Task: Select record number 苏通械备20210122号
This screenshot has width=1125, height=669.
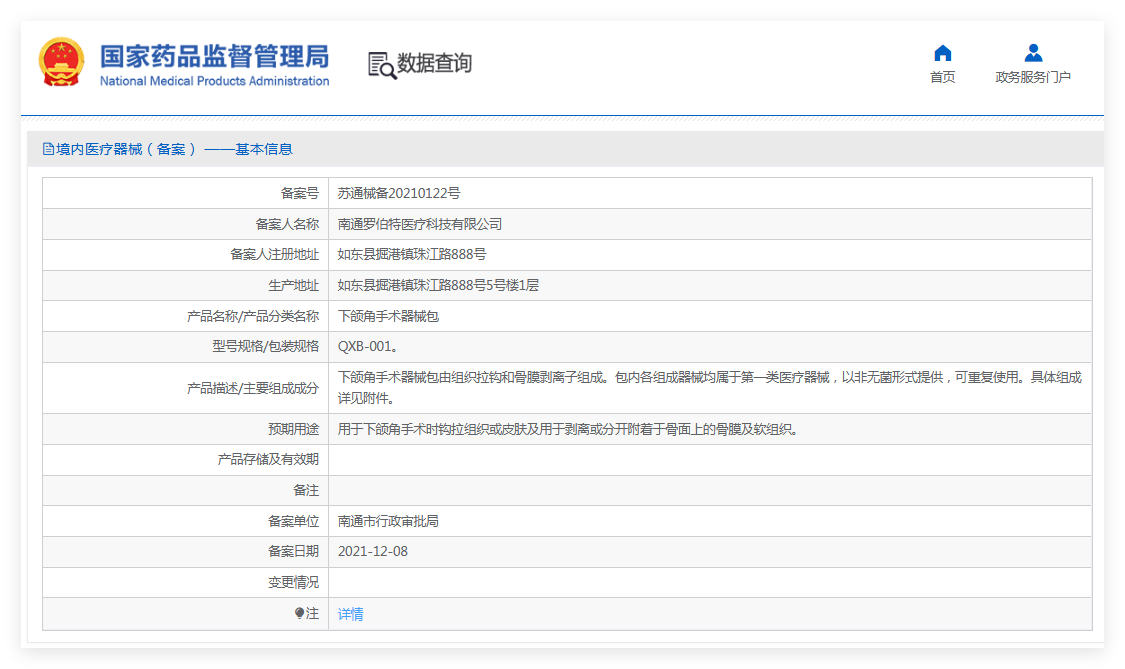Action: click(x=399, y=193)
